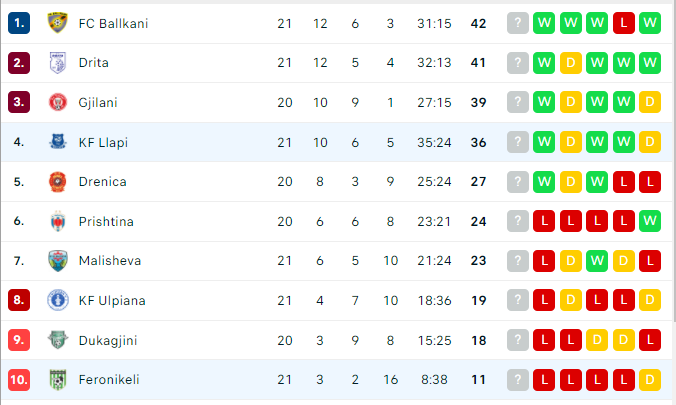The width and height of the screenshot is (676, 405).
Task: Click the KF Ulpiana team logo
Action: point(57,300)
